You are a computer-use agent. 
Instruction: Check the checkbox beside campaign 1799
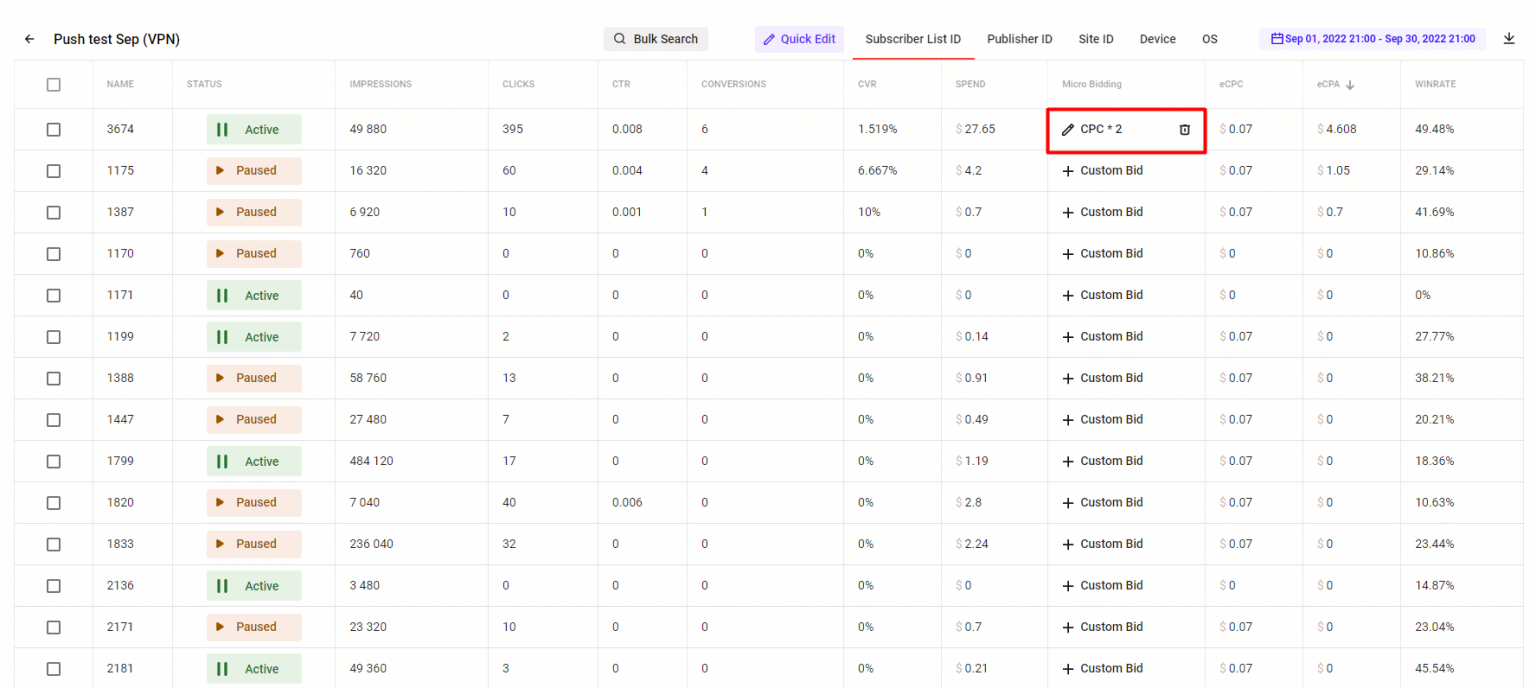click(x=53, y=461)
